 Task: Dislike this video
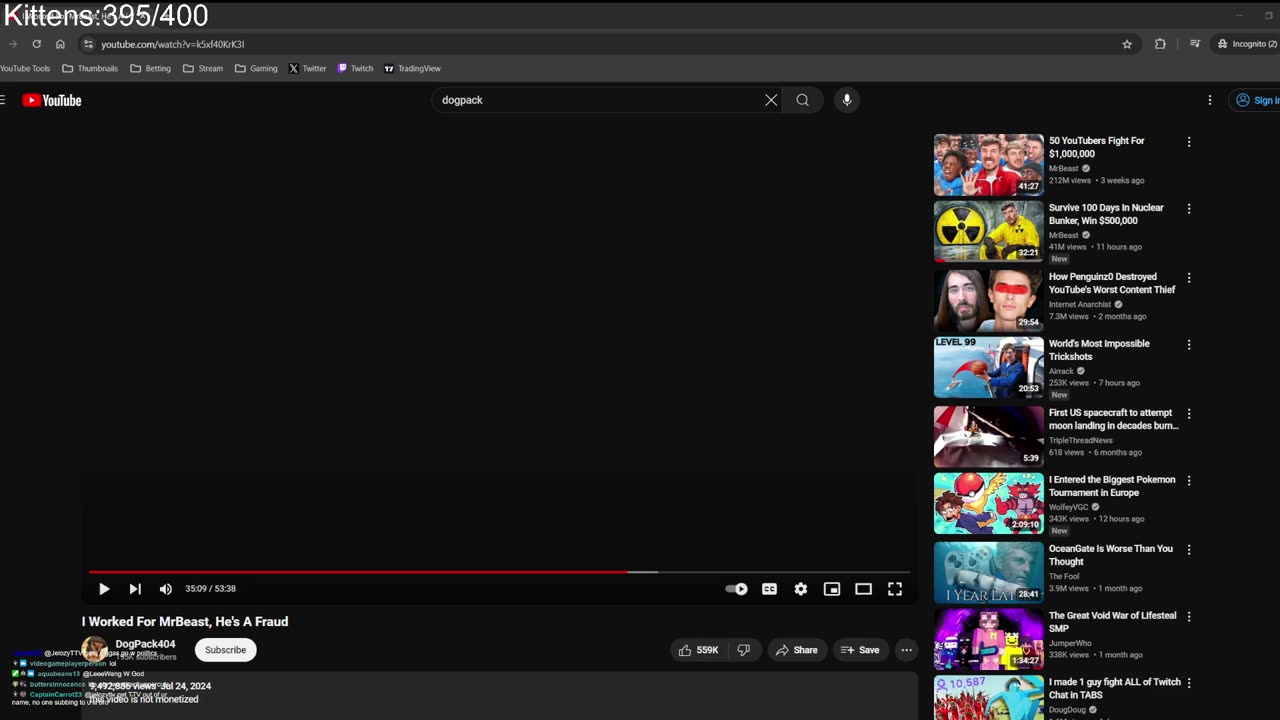point(744,650)
